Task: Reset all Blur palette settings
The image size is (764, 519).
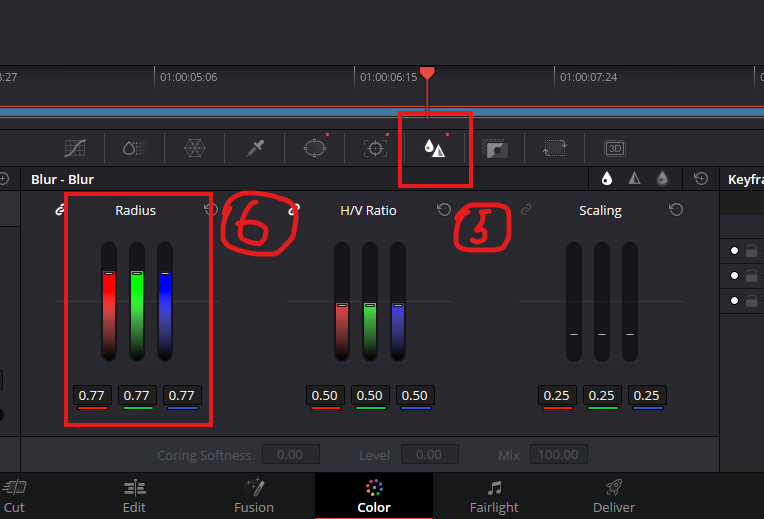Action: (701, 179)
